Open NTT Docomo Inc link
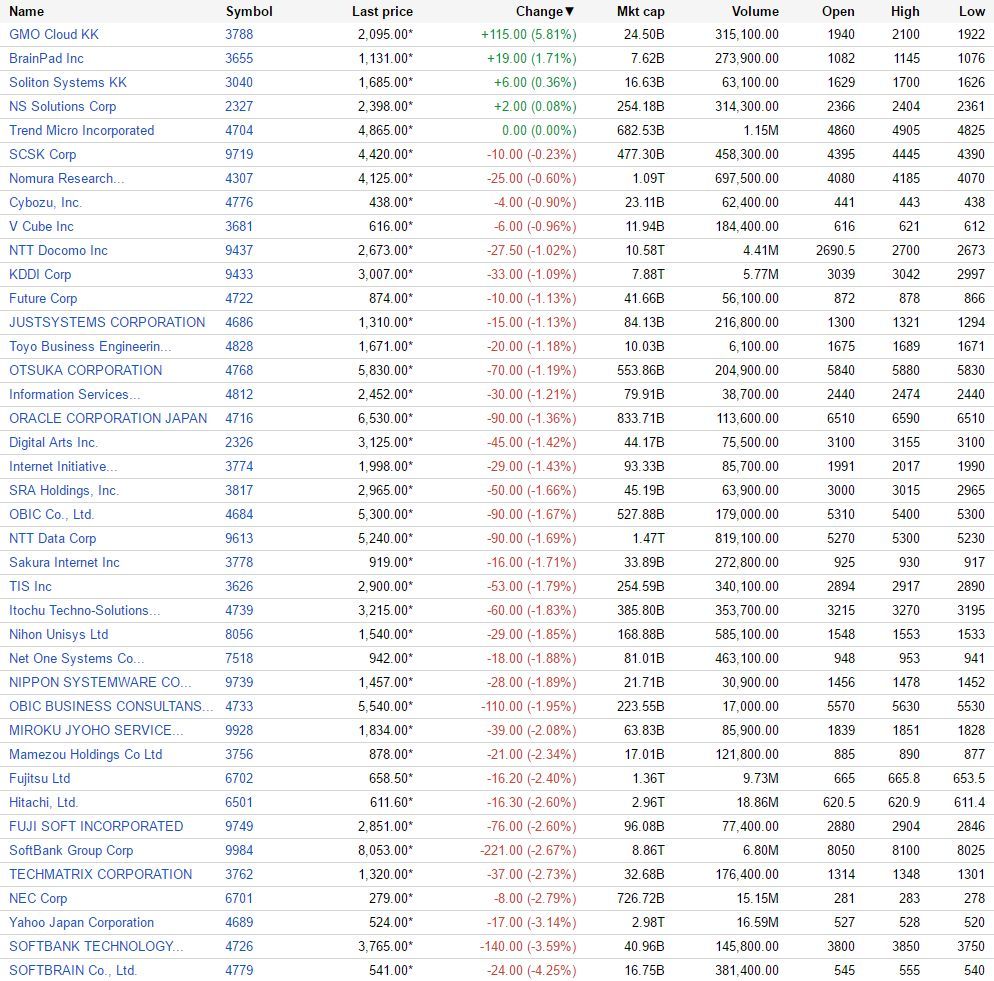 pyautogui.click(x=58, y=250)
